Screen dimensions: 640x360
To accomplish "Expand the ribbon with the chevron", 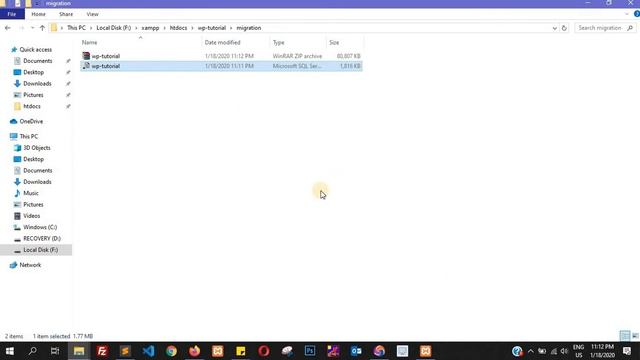I will (627, 14).
